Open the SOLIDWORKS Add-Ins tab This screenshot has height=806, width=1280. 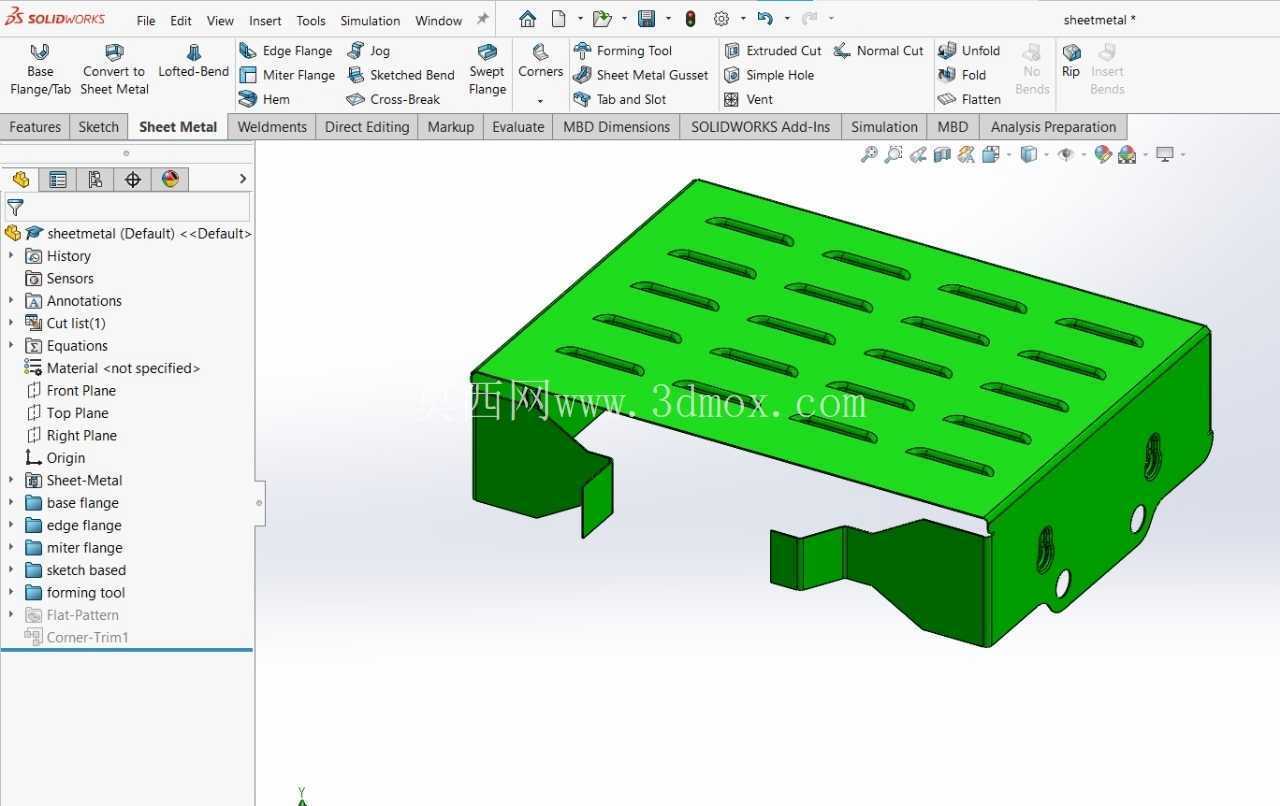point(760,127)
